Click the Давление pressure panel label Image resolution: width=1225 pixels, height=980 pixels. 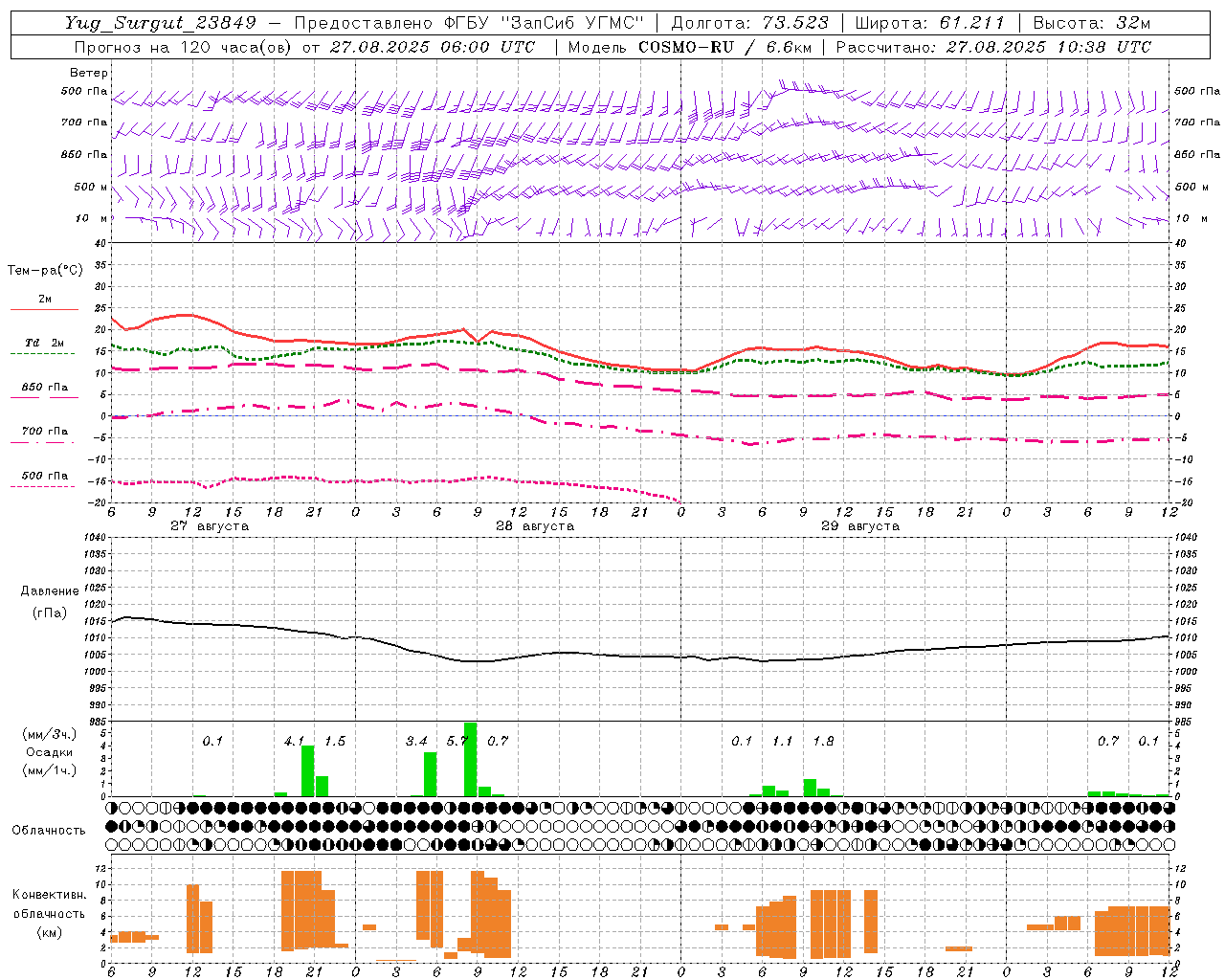coord(50,591)
